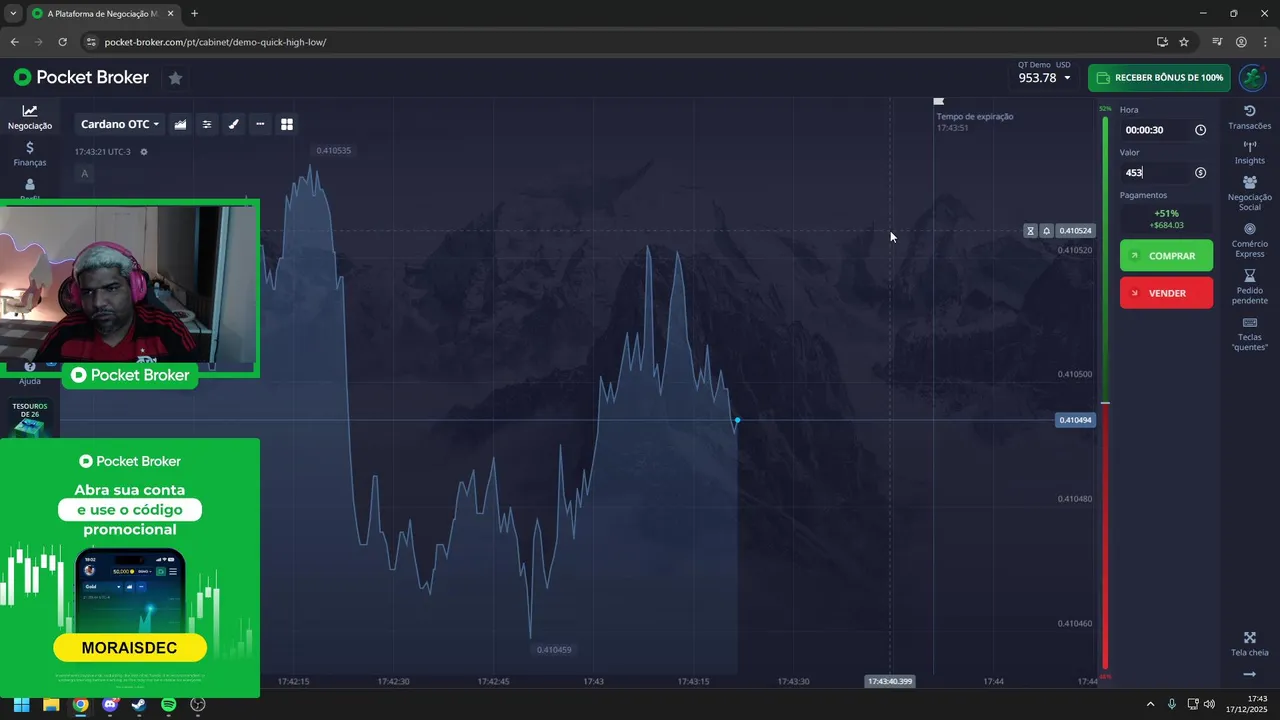Click the expiration time flag marker
The width and height of the screenshot is (1280, 720).
tap(938, 101)
